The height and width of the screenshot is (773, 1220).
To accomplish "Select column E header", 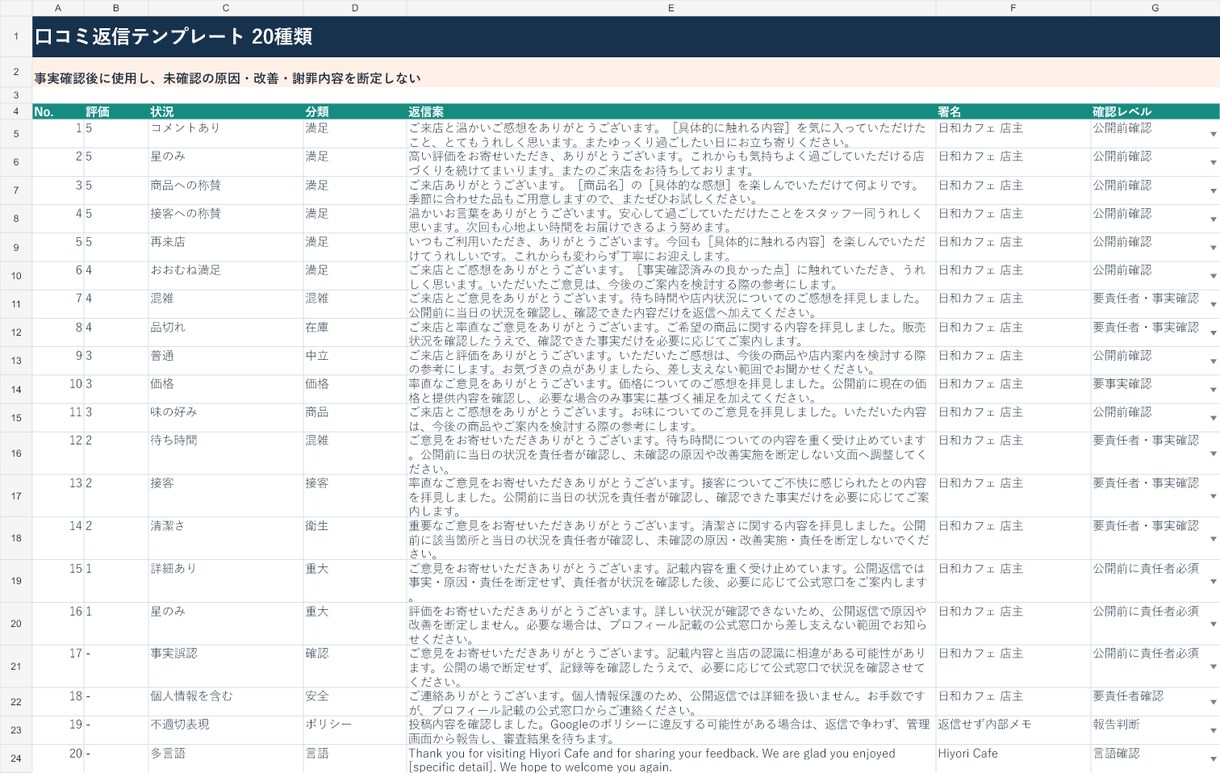I will tap(671, 8).
